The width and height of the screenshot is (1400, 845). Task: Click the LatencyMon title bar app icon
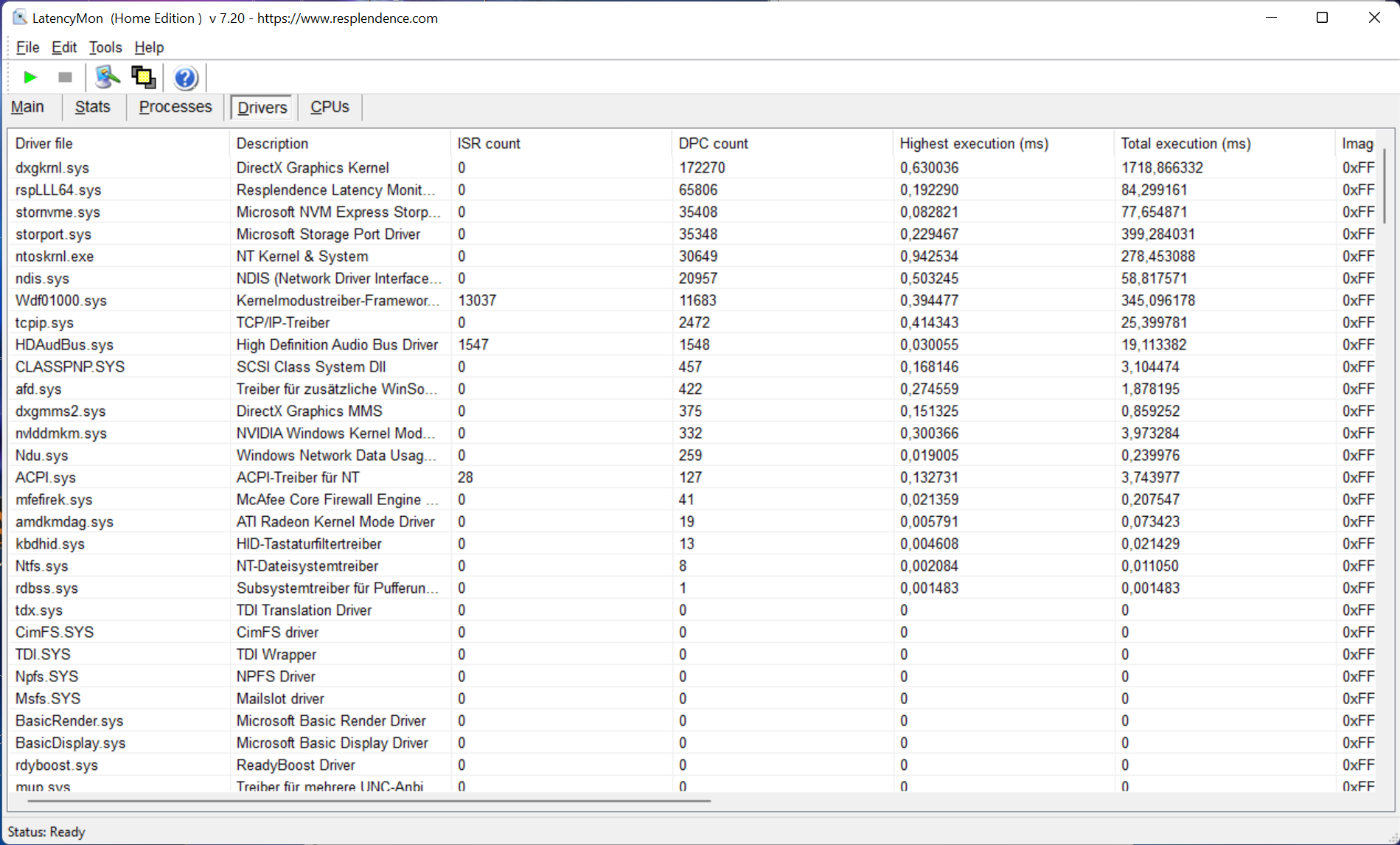pos(19,18)
